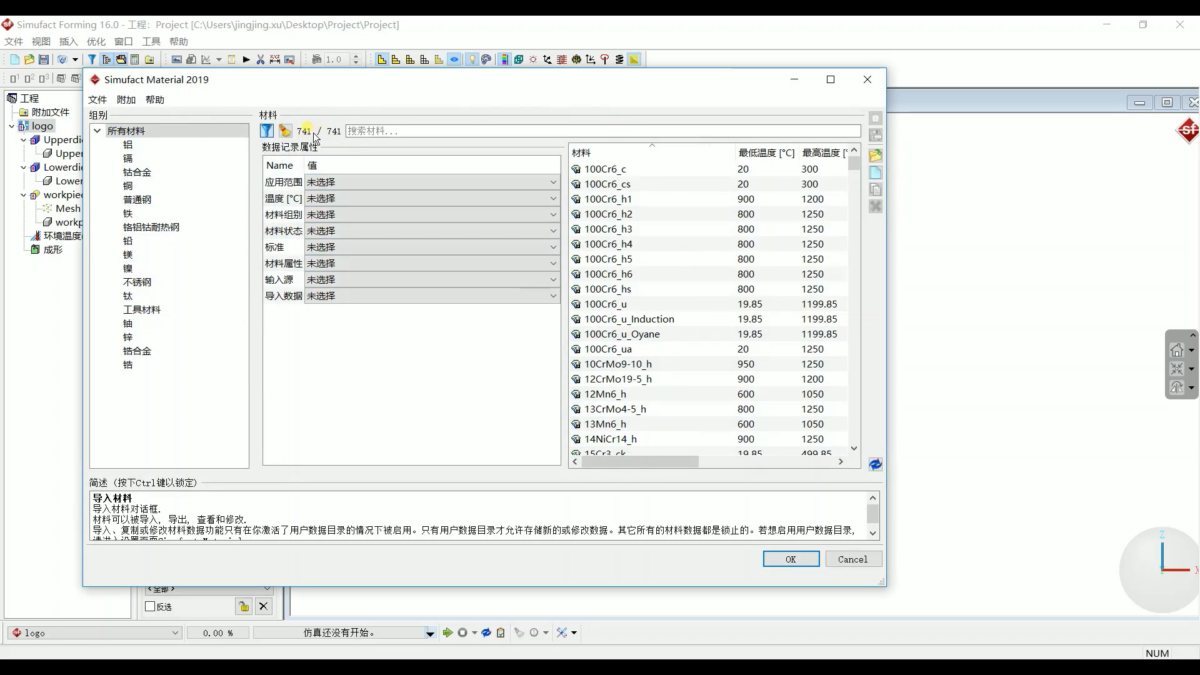1200x675 pixels.
Task: Open the 输入源 dropdown
Action: (431, 280)
